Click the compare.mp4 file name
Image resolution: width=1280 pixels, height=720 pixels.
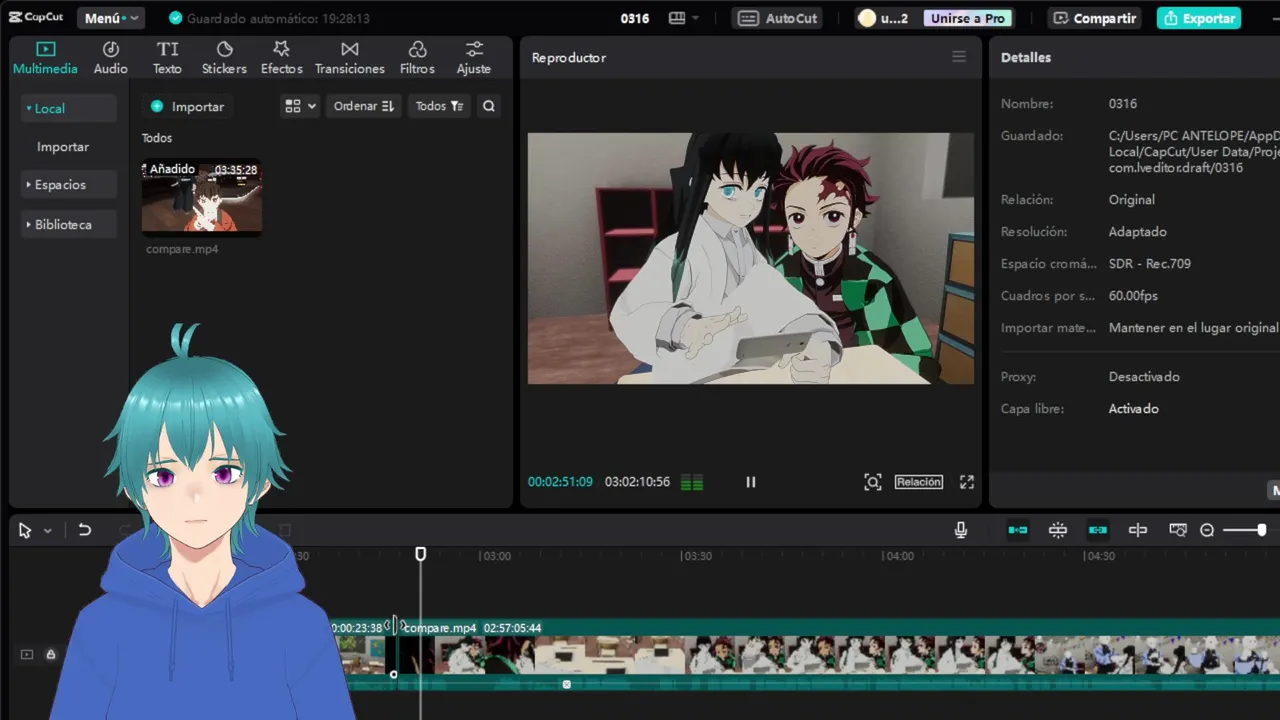coord(182,249)
